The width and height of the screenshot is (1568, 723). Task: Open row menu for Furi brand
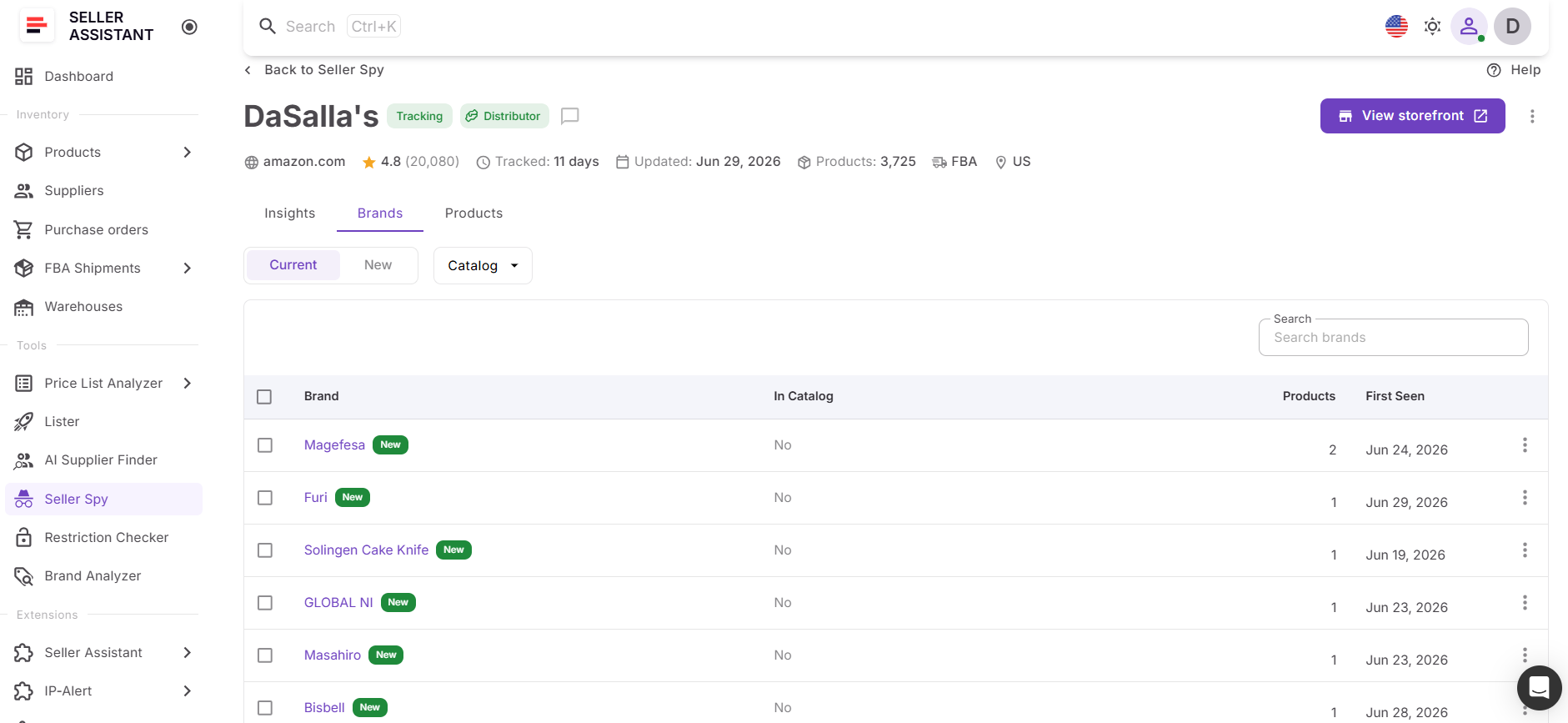click(x=1525, y=498)
